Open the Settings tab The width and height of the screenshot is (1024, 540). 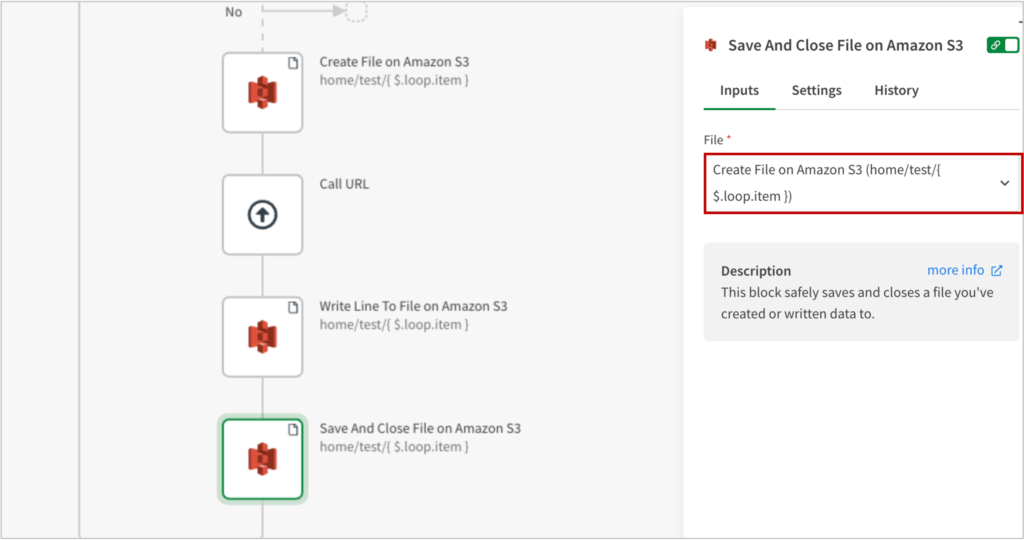pos(816,90)
